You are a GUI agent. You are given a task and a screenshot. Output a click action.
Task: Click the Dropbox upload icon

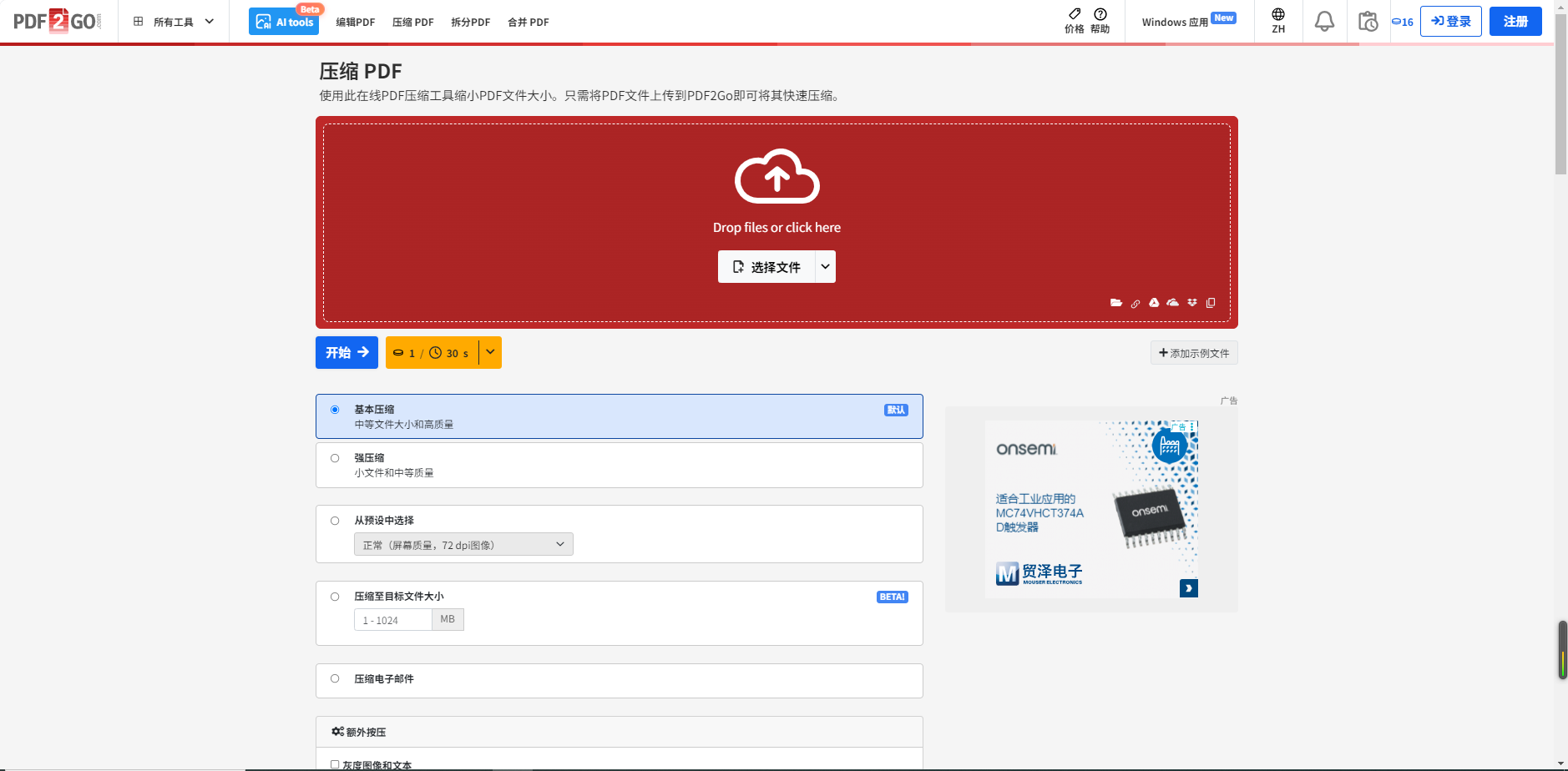pos(1192,303)
